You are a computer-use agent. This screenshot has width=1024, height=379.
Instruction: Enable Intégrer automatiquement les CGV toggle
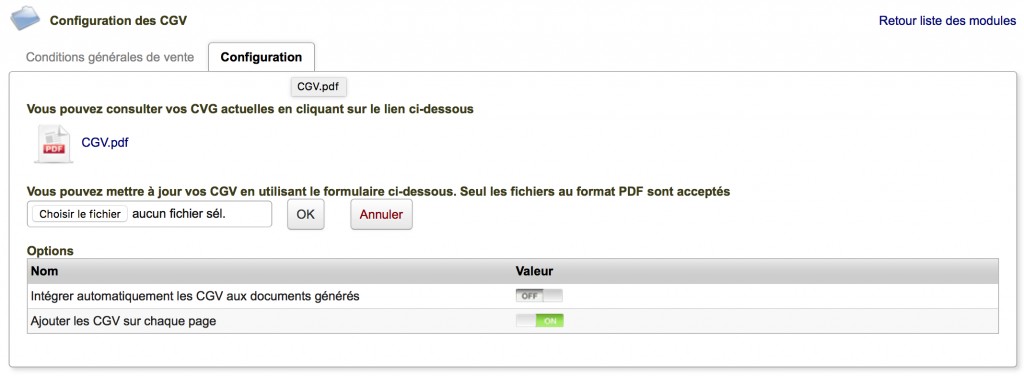coord(539,296)
